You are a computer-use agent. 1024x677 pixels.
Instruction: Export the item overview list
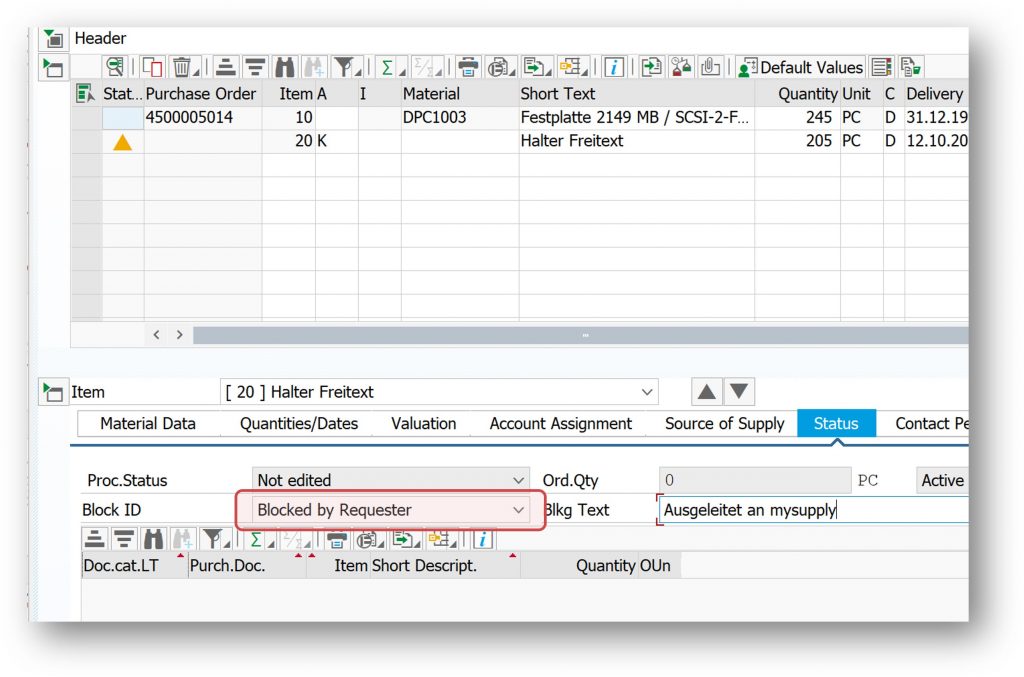[x=535, y=67]
